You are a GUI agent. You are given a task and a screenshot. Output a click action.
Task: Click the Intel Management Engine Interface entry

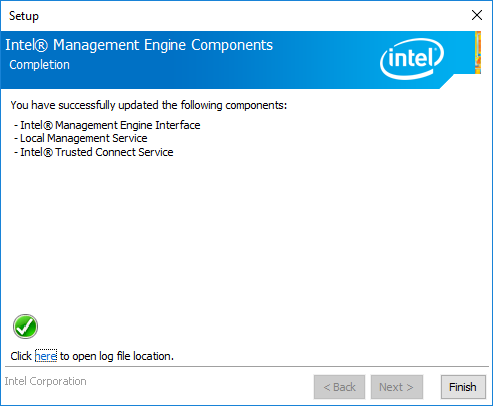107,125
